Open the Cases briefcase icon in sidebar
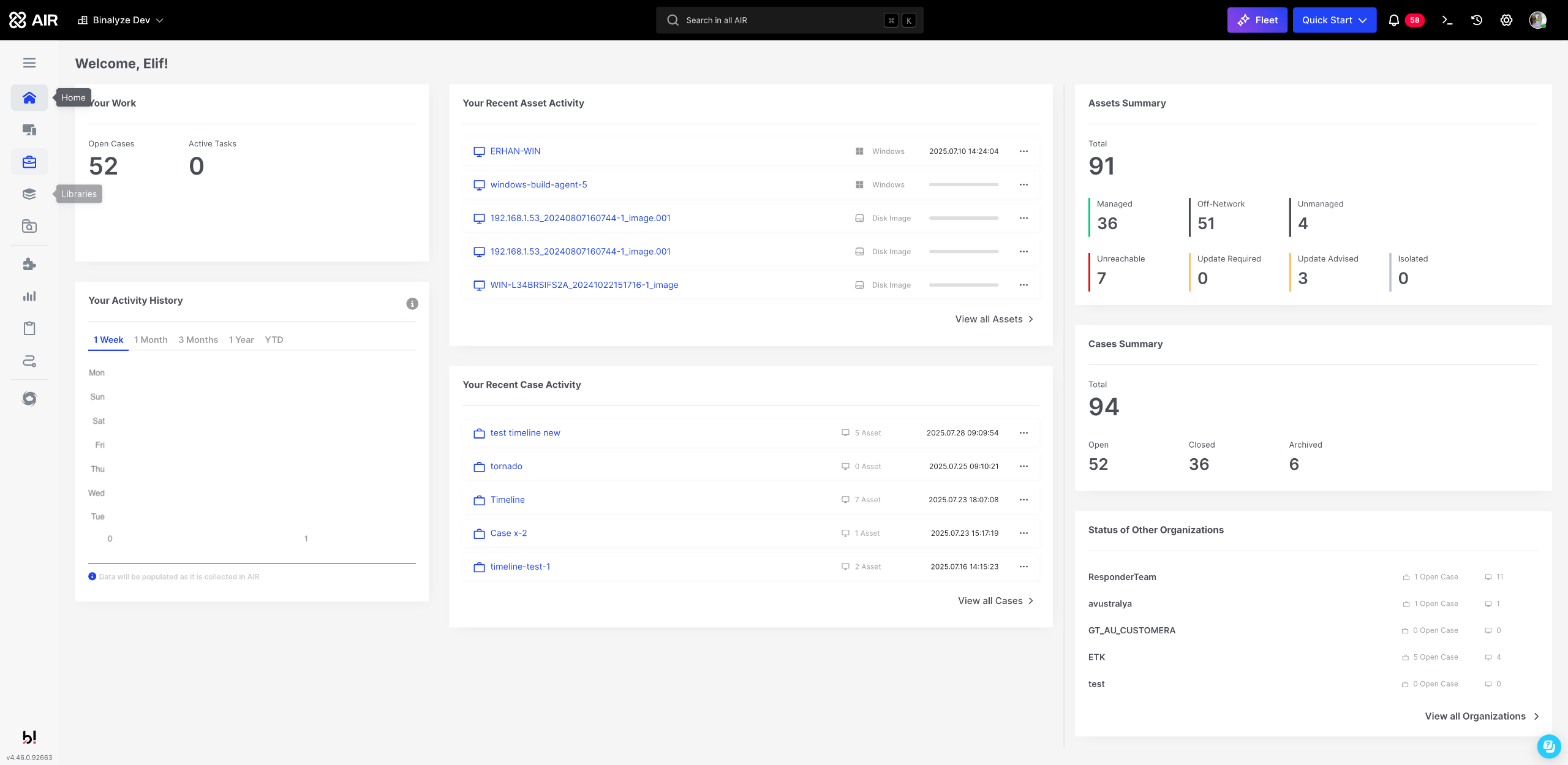 (x=29, y=162)
